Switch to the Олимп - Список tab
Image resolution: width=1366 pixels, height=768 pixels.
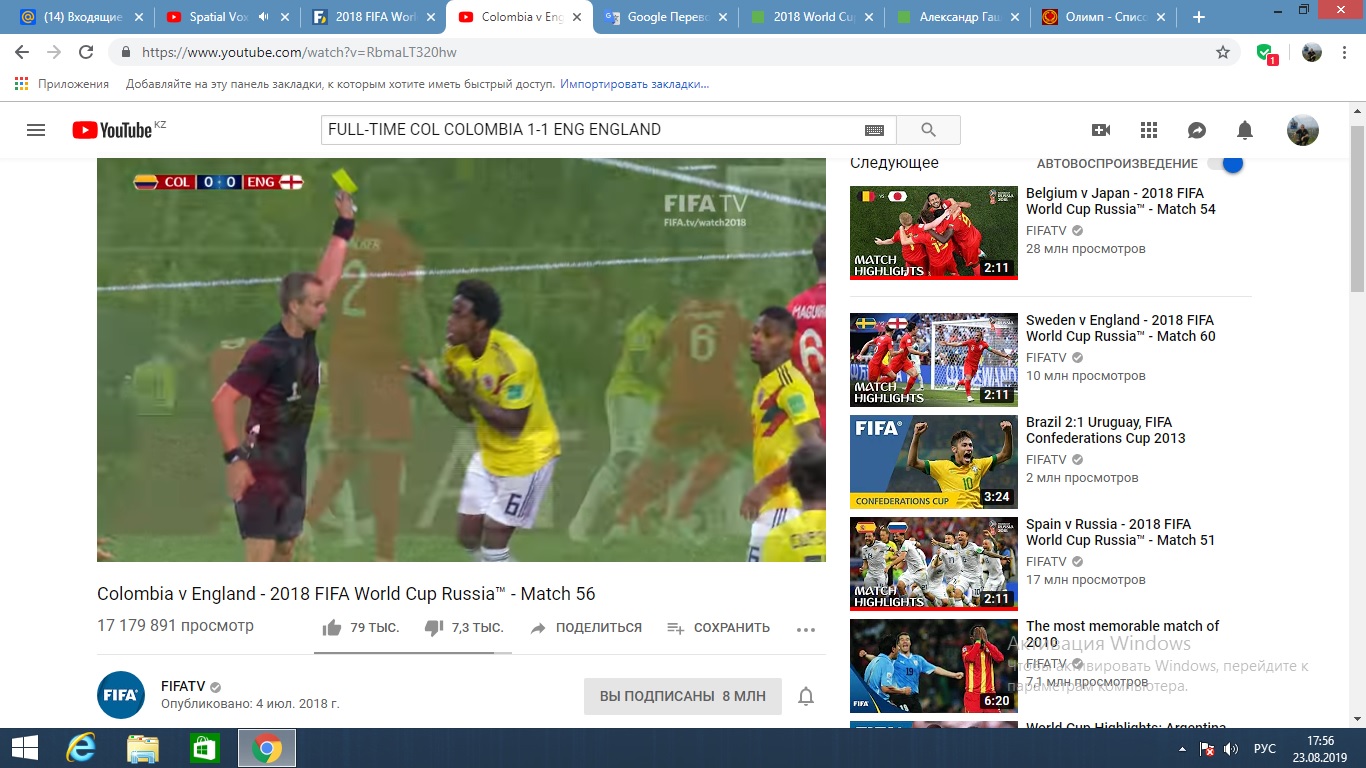pos(1105,17)
